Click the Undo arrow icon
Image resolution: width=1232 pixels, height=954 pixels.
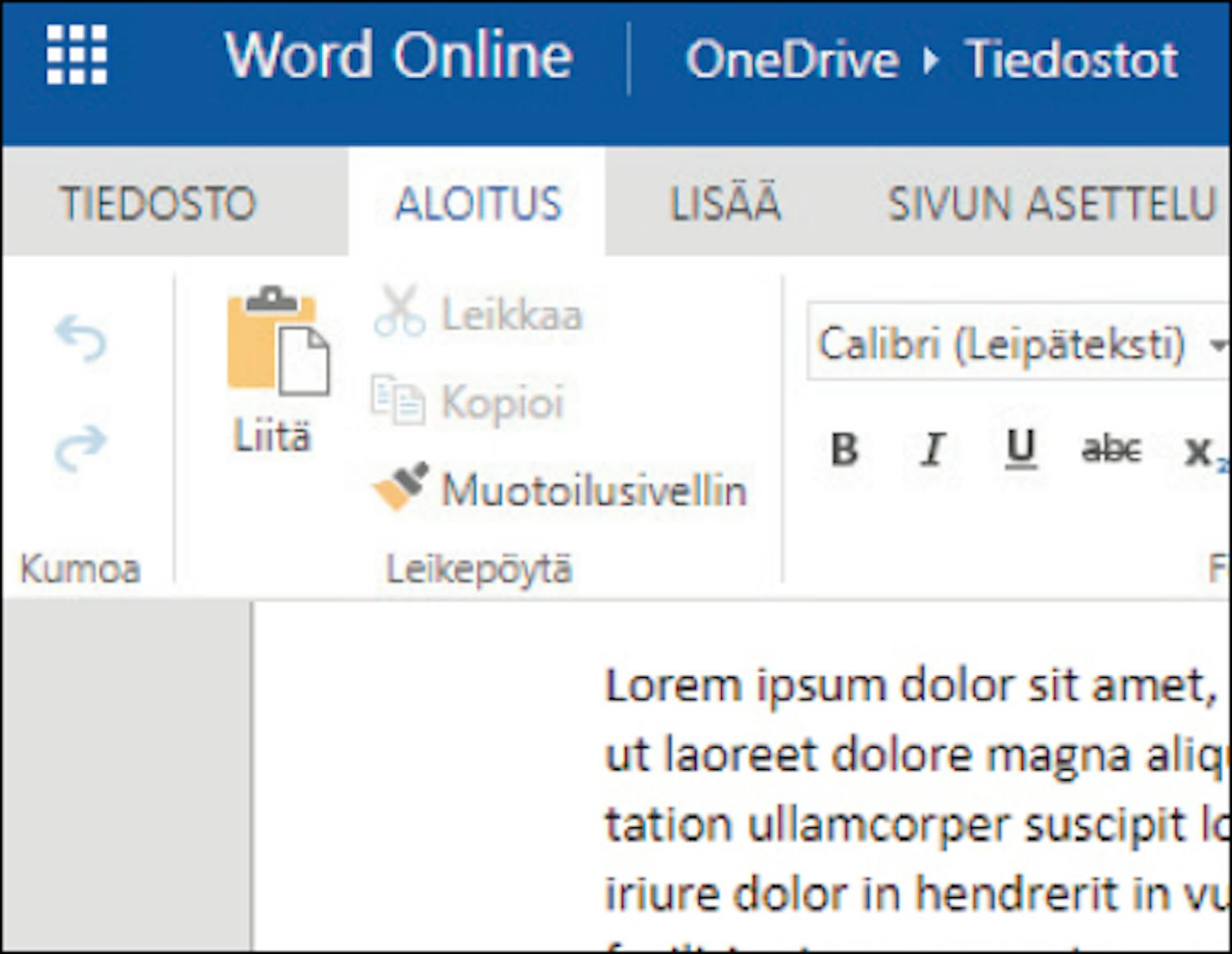[x=80, y=338]
